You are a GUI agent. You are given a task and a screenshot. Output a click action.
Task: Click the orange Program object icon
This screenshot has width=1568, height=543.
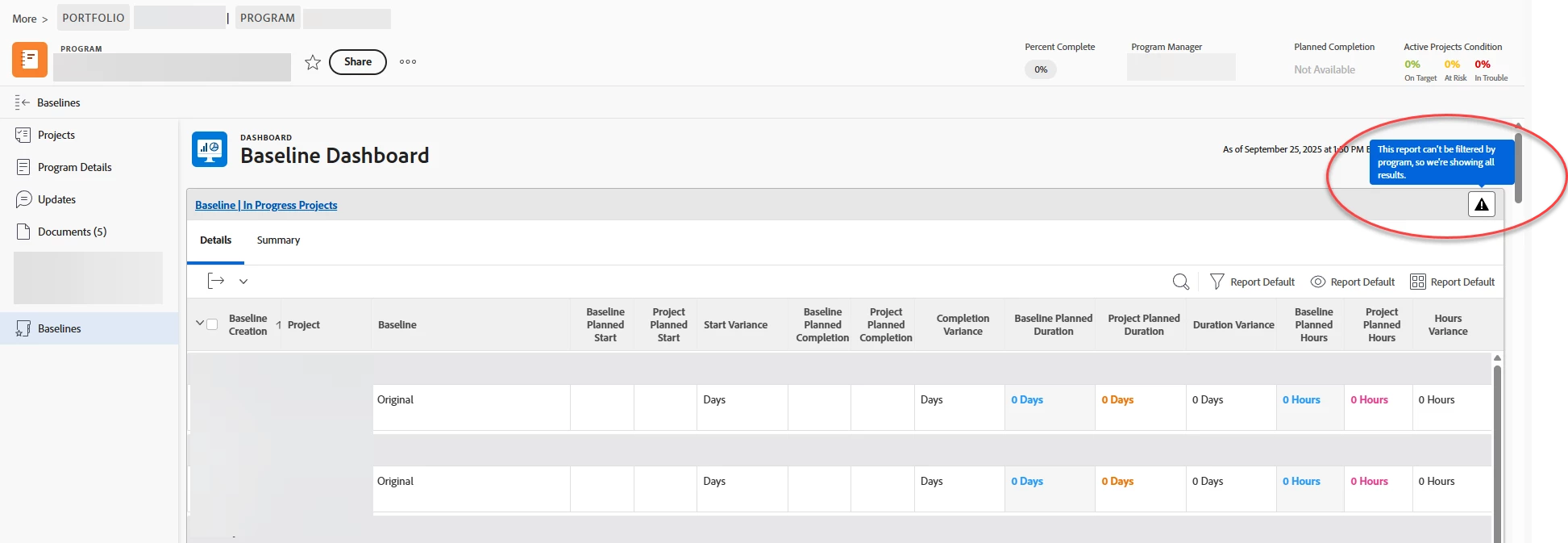pos(30,60)
